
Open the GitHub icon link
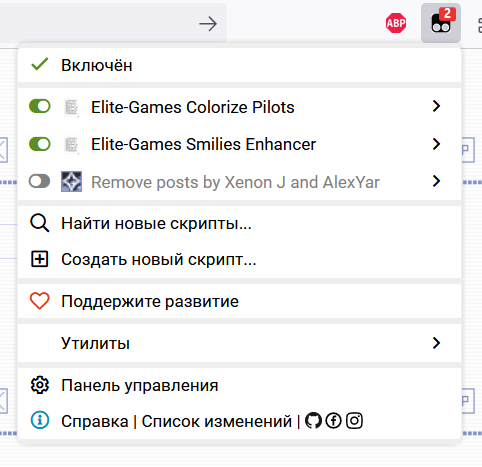click(313, 420)
